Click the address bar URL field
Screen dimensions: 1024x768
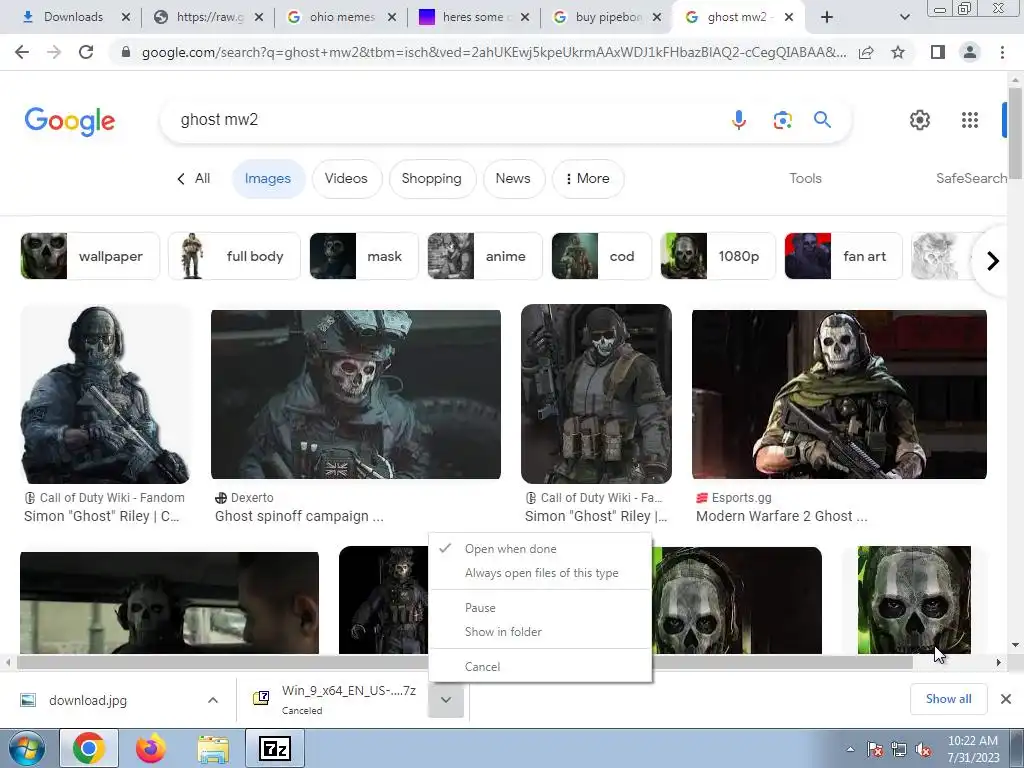(x=494, y=52)
